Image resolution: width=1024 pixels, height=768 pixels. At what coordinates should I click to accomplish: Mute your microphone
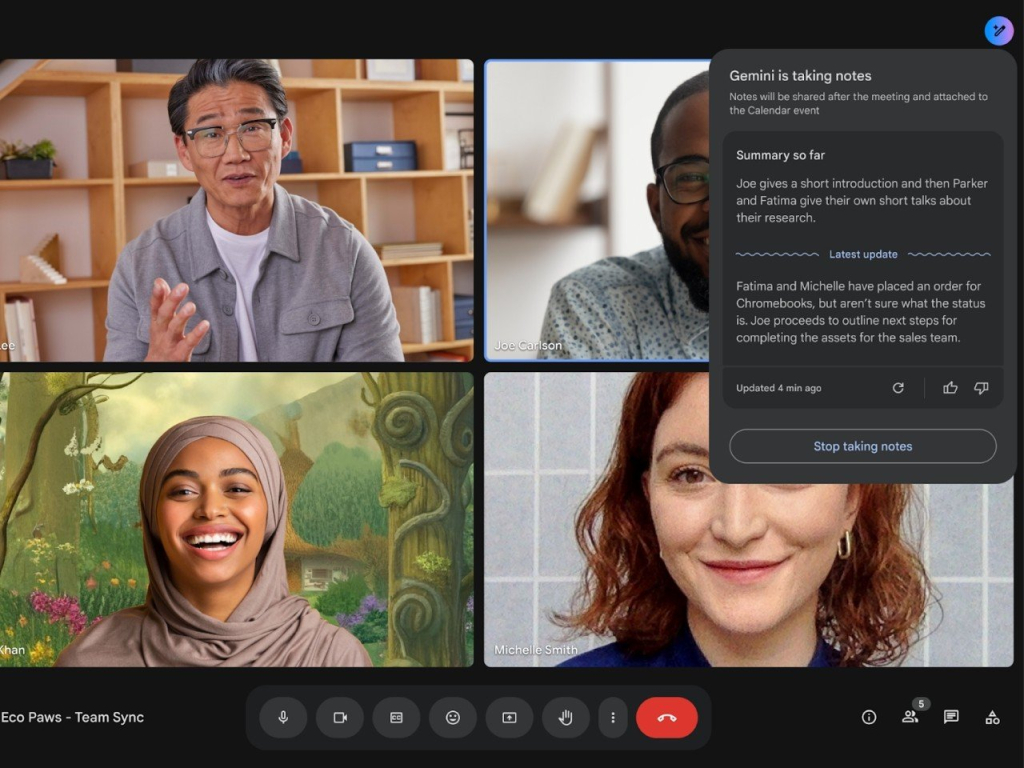pyautogui.click(x=281, y=717)
